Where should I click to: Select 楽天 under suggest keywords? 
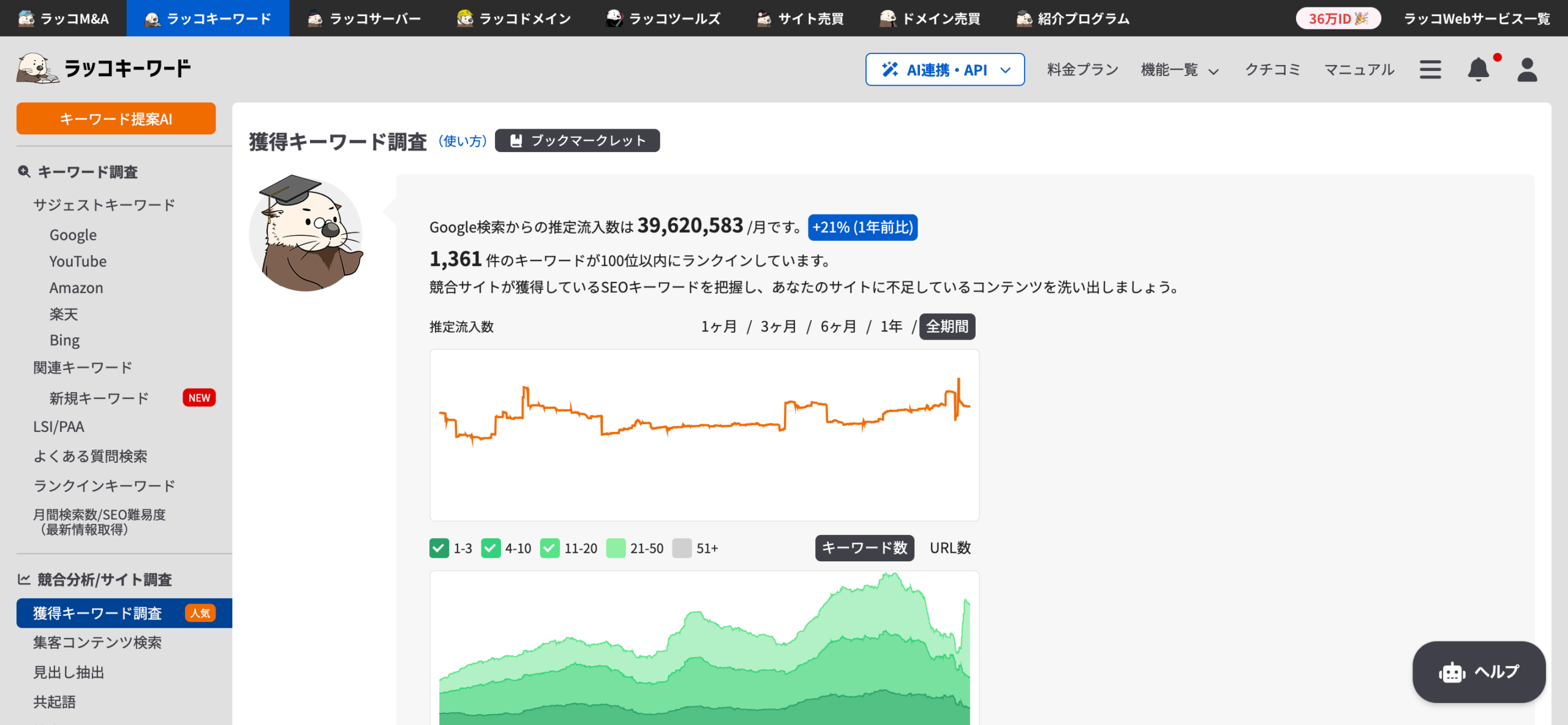click(x=64, y=314)
